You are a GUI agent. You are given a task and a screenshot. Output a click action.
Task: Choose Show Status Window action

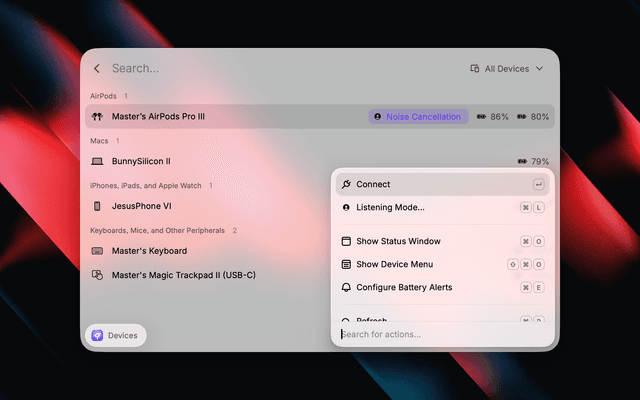click(442, 241)
